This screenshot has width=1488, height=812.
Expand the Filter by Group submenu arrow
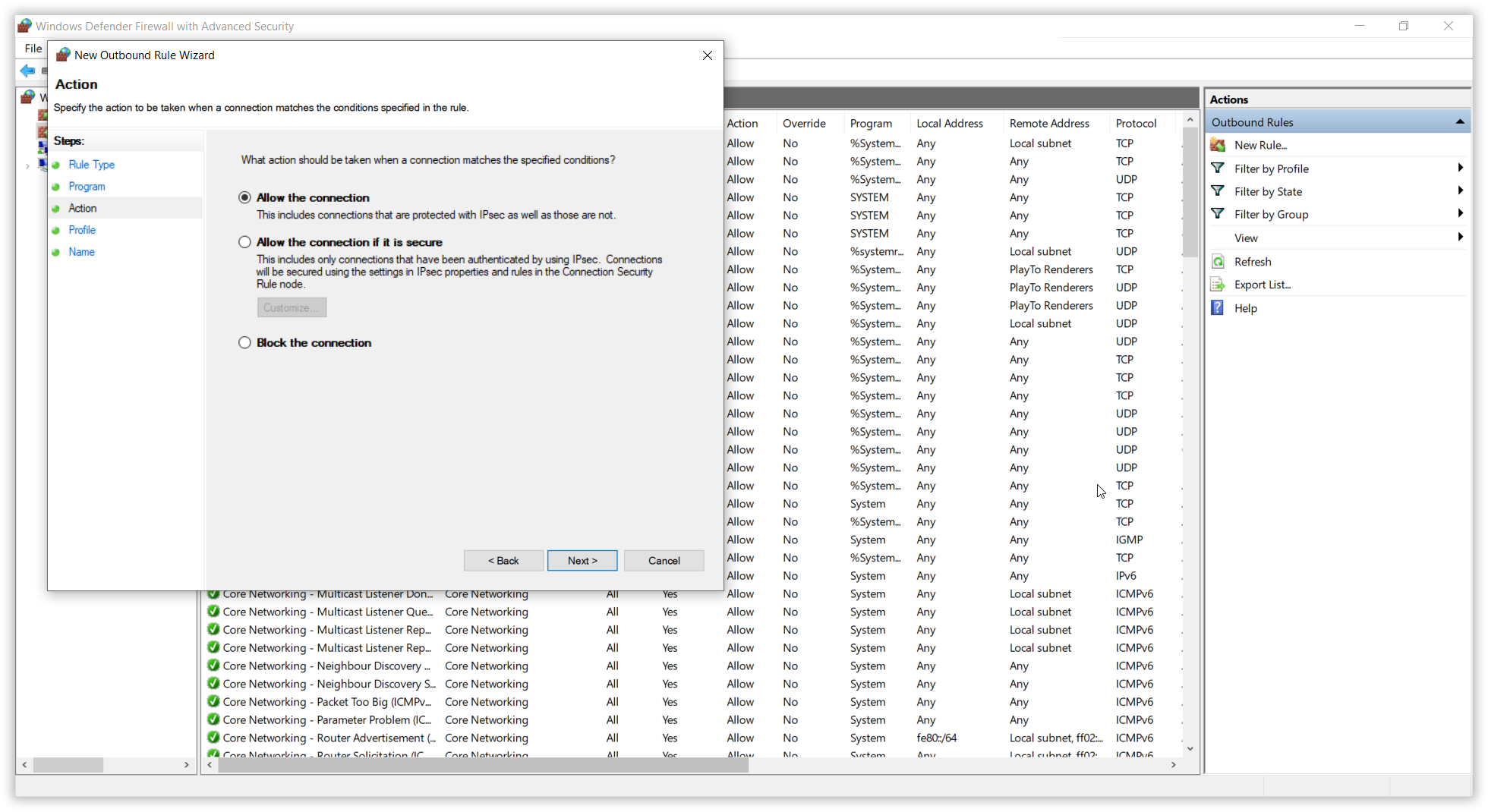1460,213
